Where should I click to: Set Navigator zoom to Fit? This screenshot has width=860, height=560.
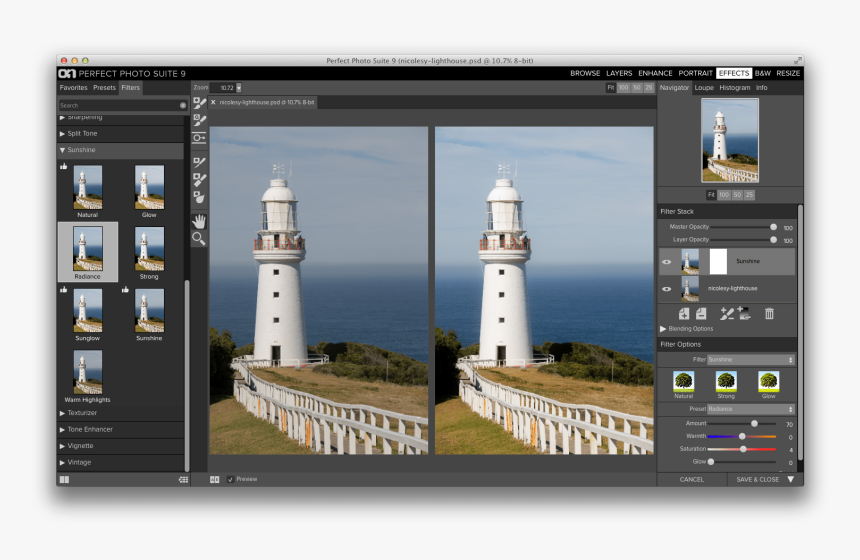[711, 195]
